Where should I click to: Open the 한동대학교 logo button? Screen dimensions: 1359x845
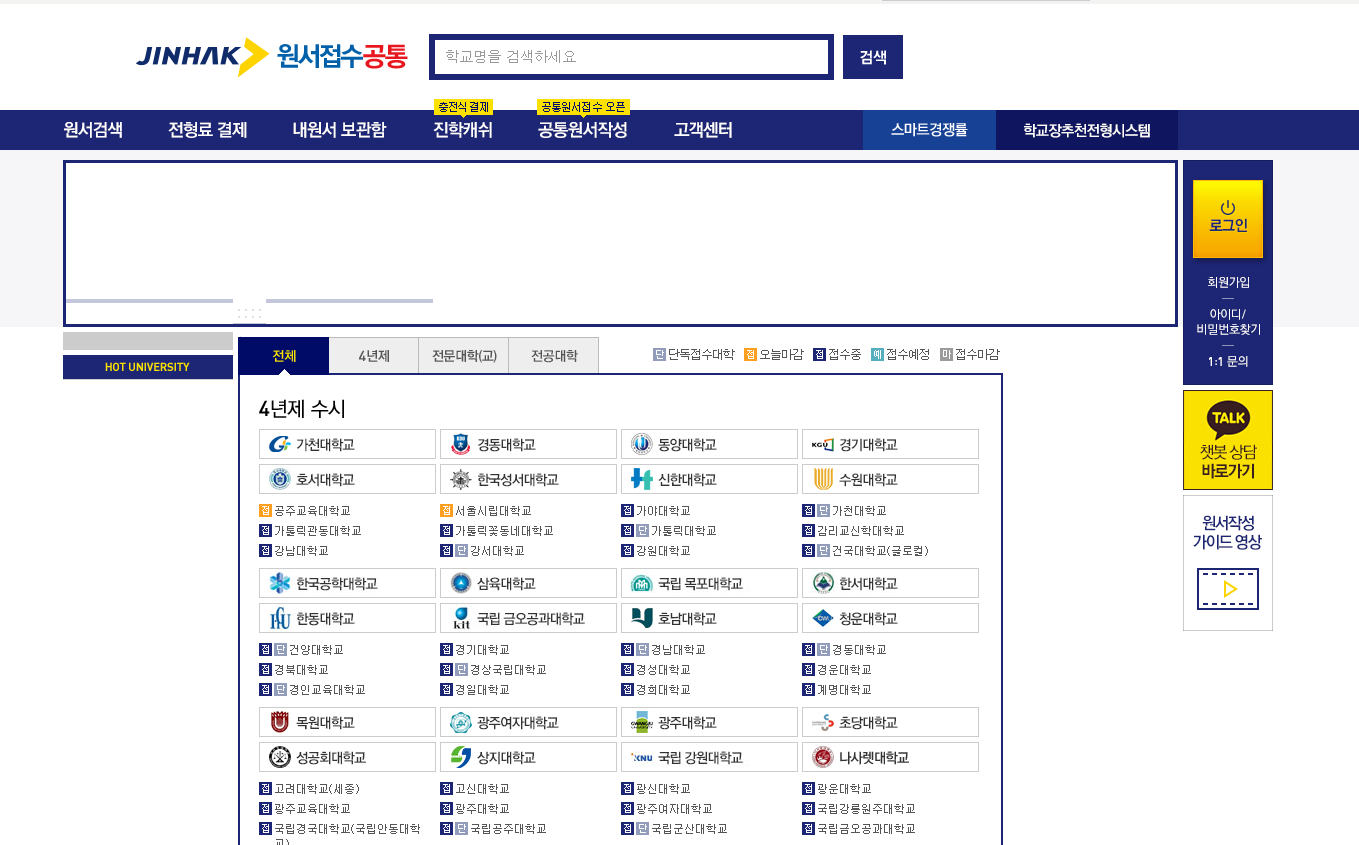pyautogui.click(x=347, y=618)
